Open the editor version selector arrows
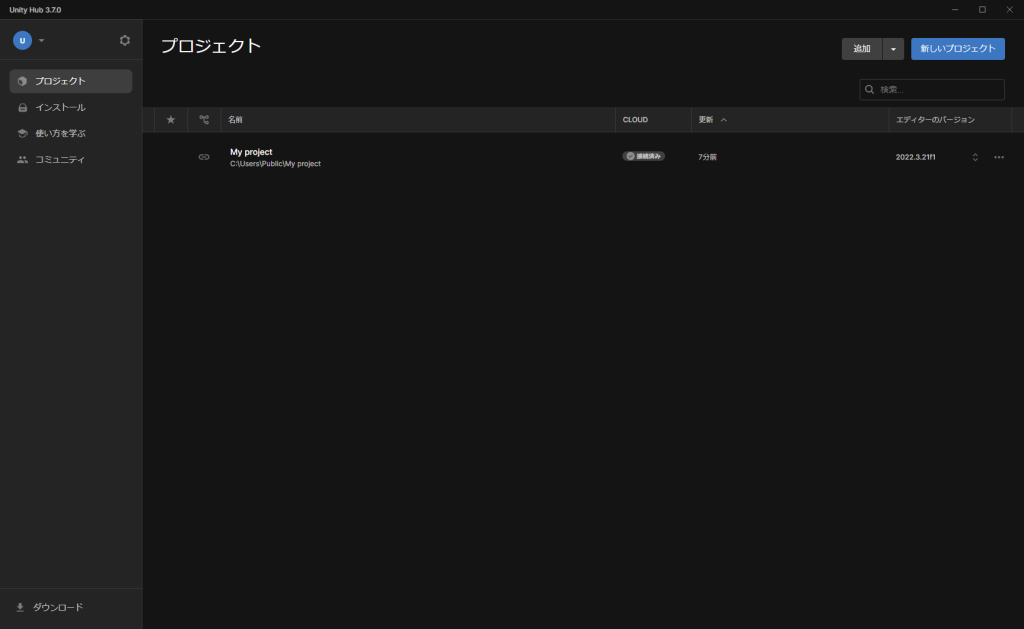 point(975,157)
